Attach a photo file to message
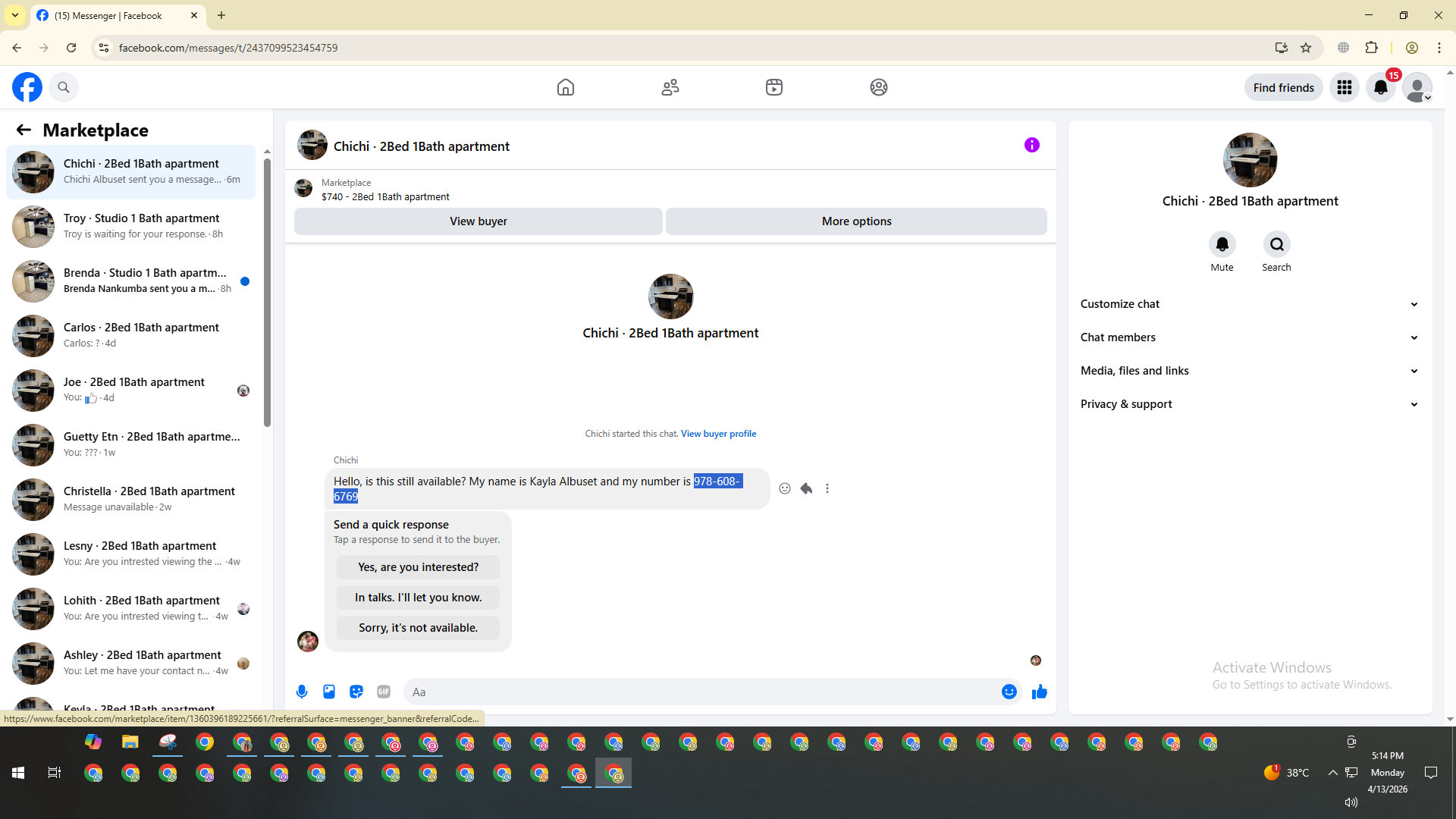The height and width of the screenshot is (819, 1456). (329, 692)
